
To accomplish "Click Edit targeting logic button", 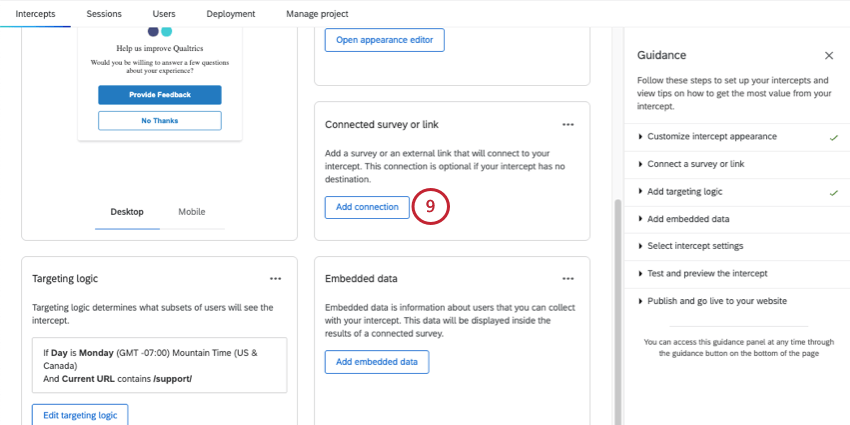I will click(x=80, y=414).
